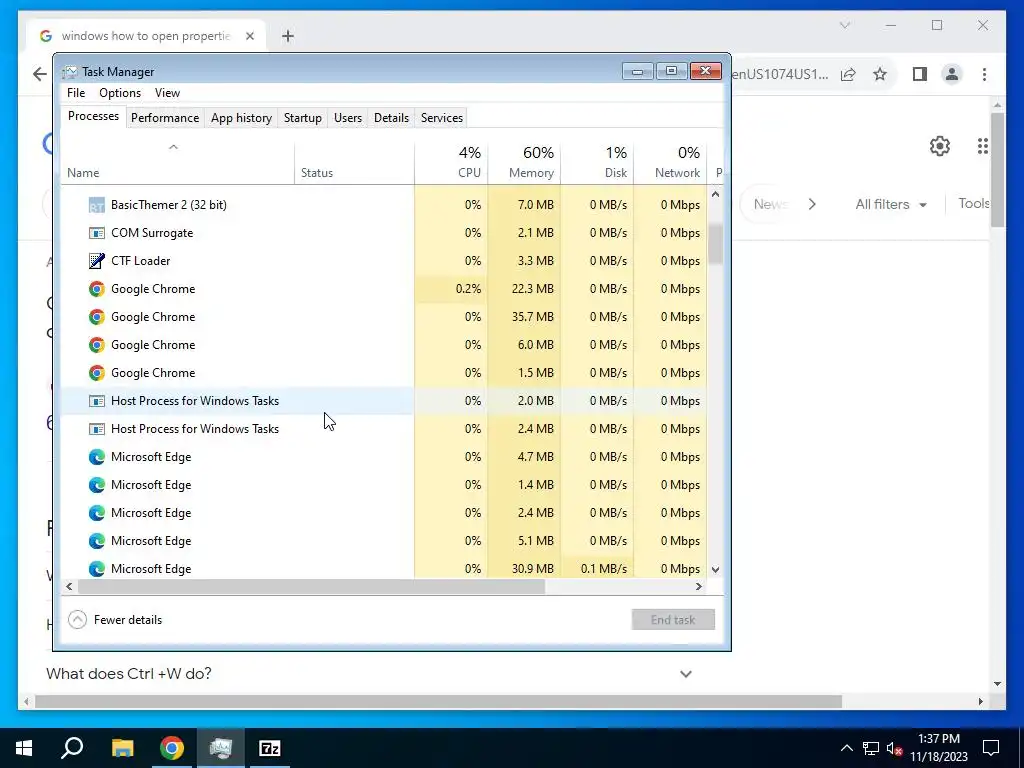
Task: Select the first Host Process for Windows Tasks row
Action: tap(384, 401)
